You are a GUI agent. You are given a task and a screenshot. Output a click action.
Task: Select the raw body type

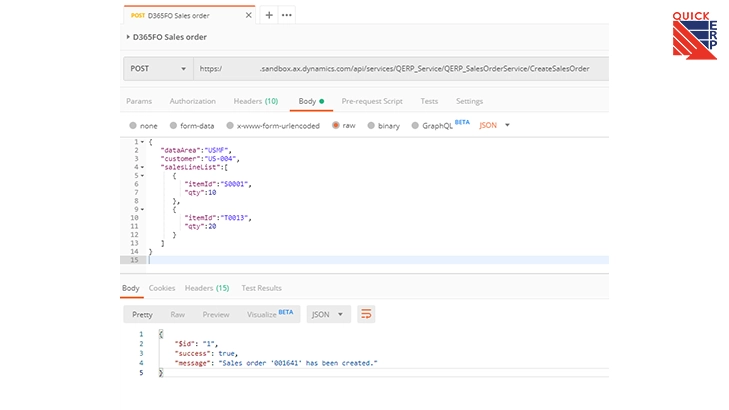point(336,126)
